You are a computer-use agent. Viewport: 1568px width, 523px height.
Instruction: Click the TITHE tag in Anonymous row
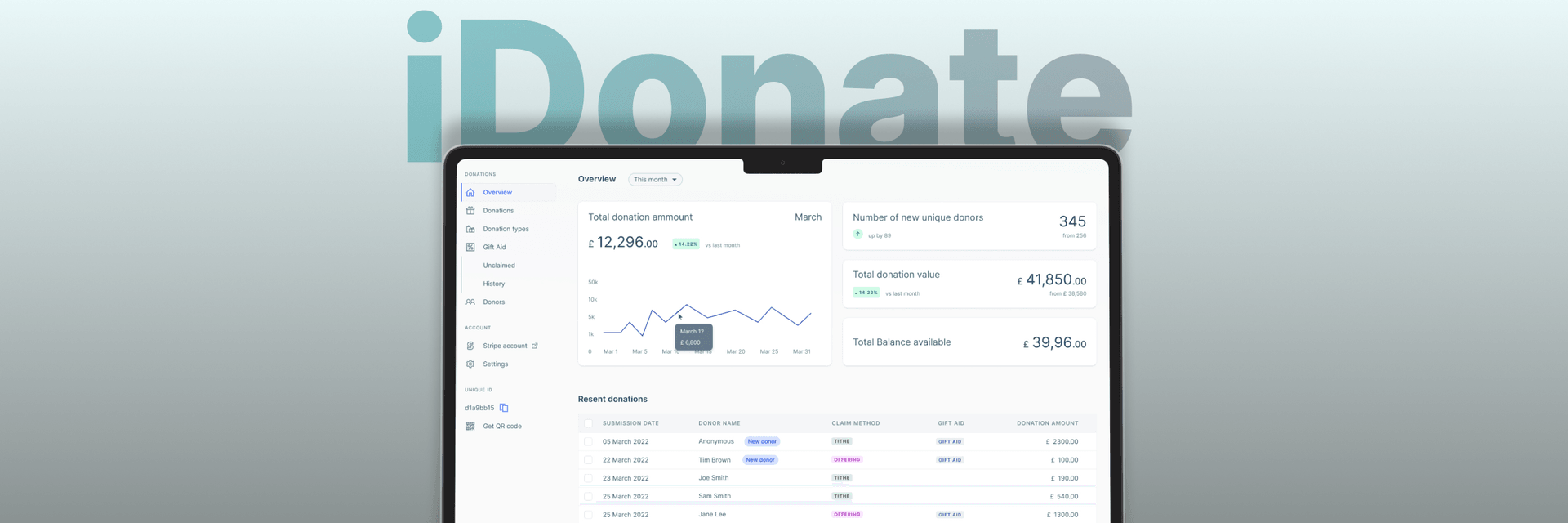click(x=842, y=441)
